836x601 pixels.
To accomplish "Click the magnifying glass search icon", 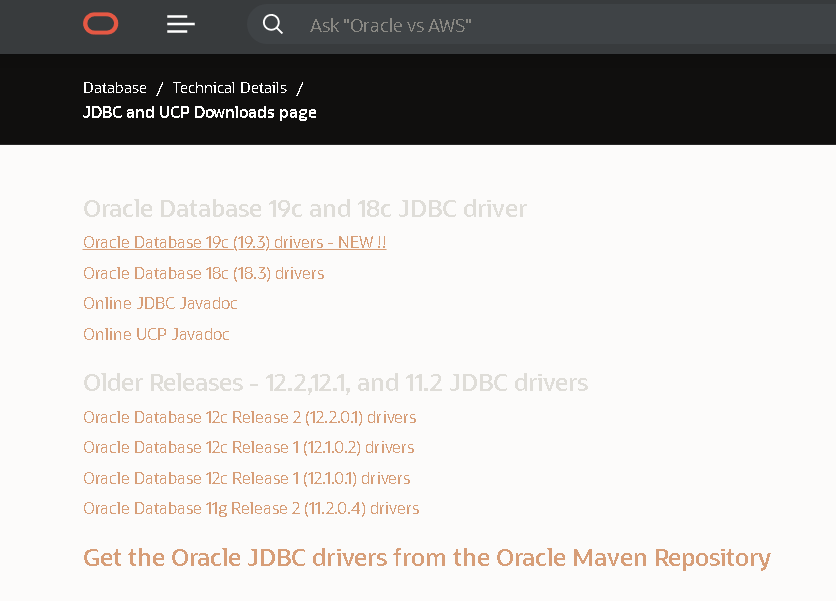I will [273, 24].
